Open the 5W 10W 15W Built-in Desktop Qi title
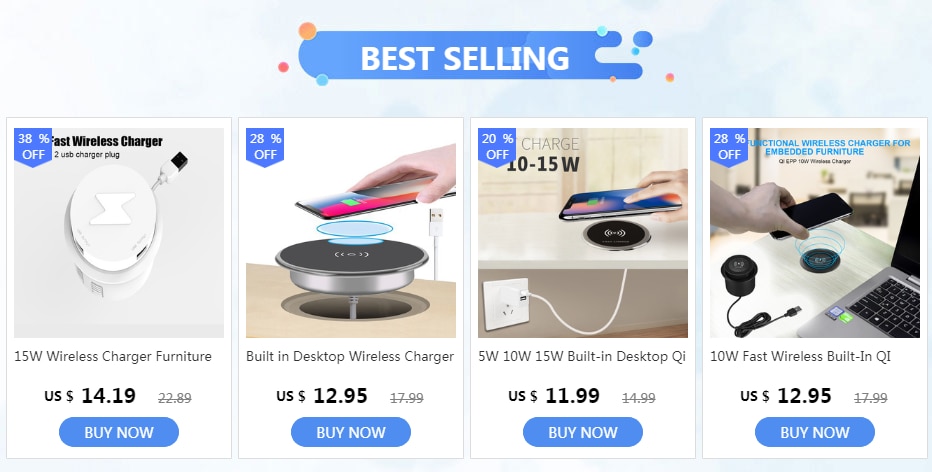Image resolution: width=932 pixels, height=472 pixels. (x=582, y=357)
